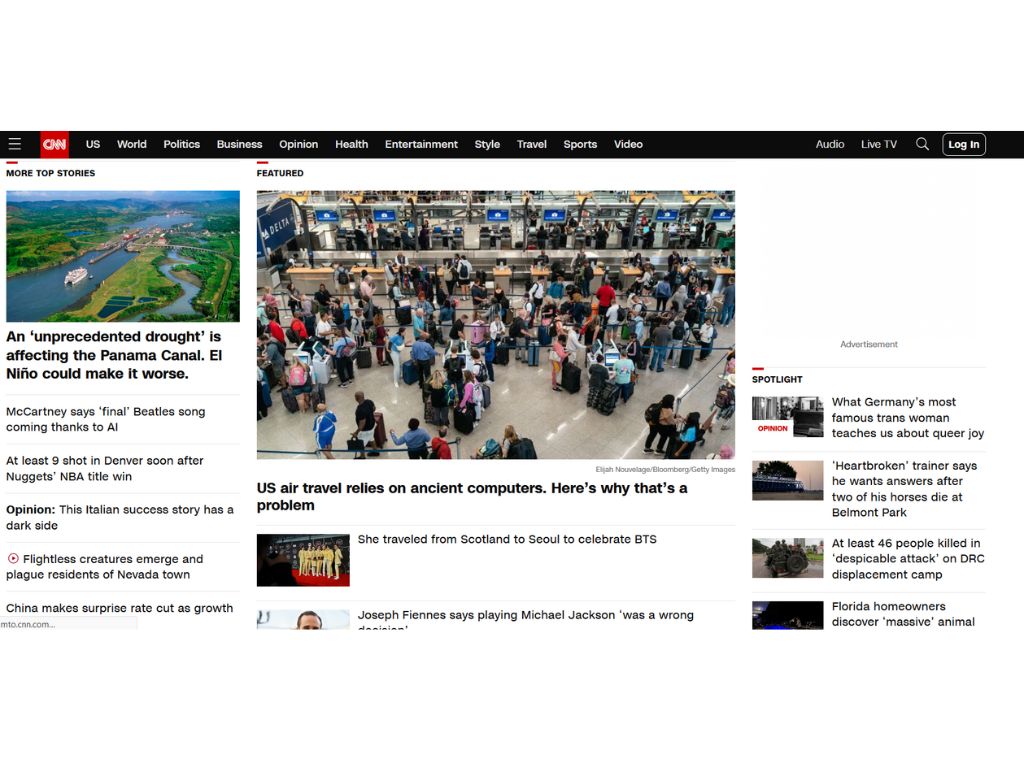The image size is (1024, 768).
Task: Switch to the Sports section
Action: point(580,144)
